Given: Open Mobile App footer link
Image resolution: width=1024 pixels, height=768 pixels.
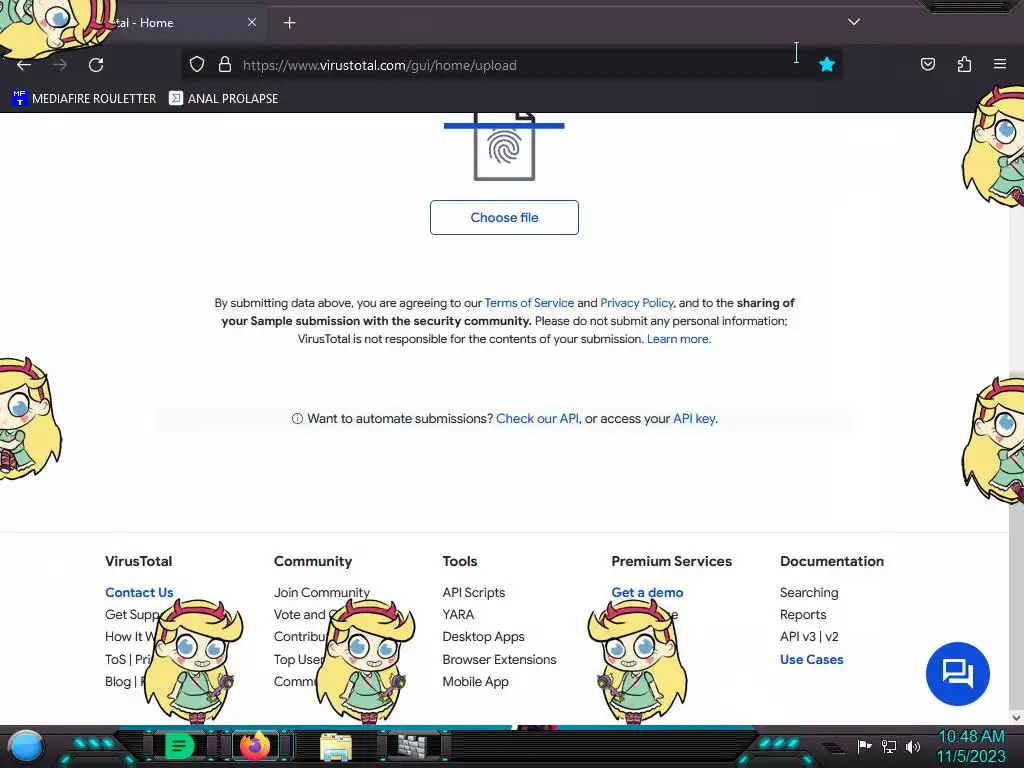Looking at the screenshot, I should pyautogui.click(x=475, y=682).
